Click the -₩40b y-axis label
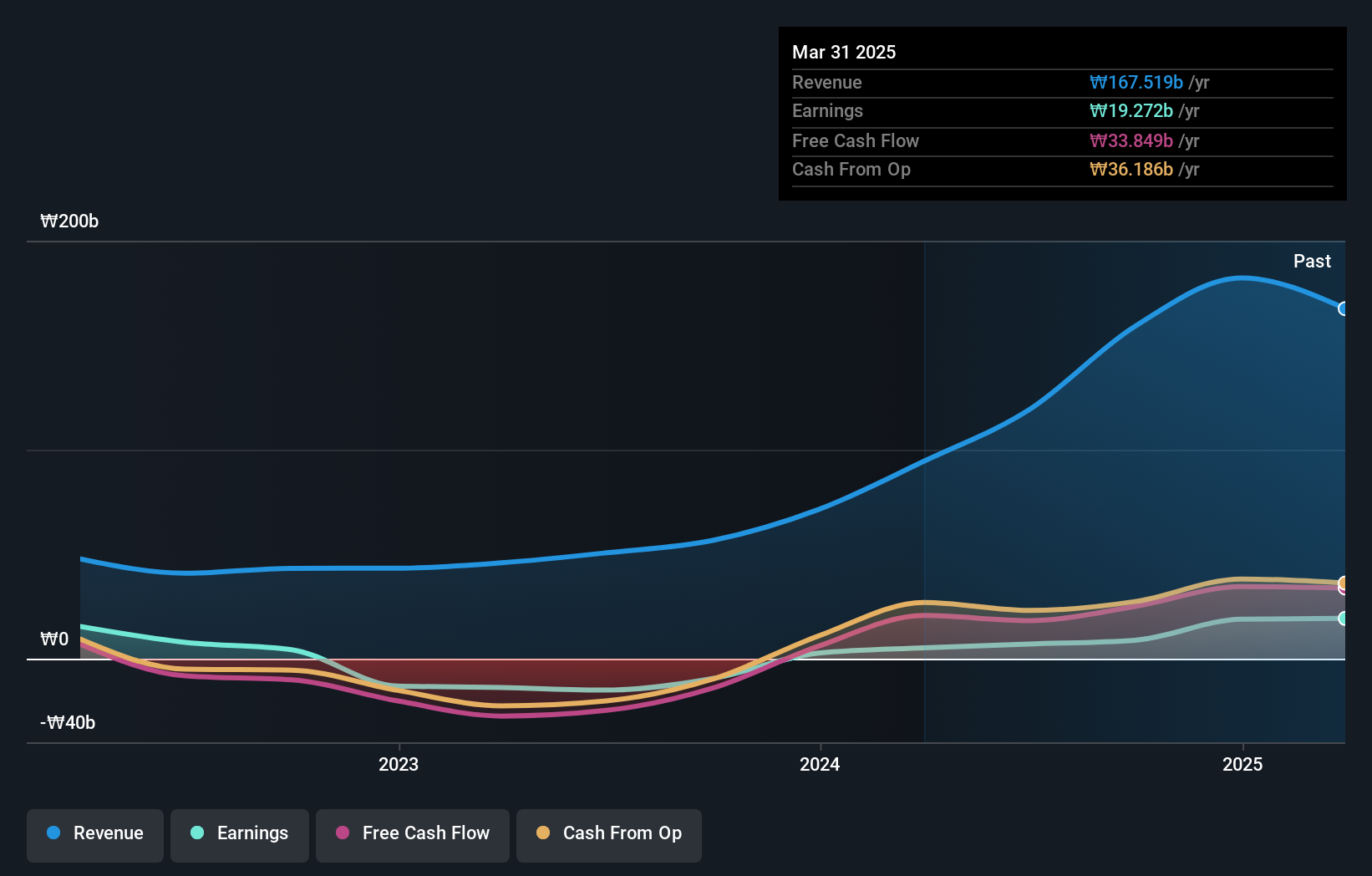1372x876 pixels. (68, 722)
